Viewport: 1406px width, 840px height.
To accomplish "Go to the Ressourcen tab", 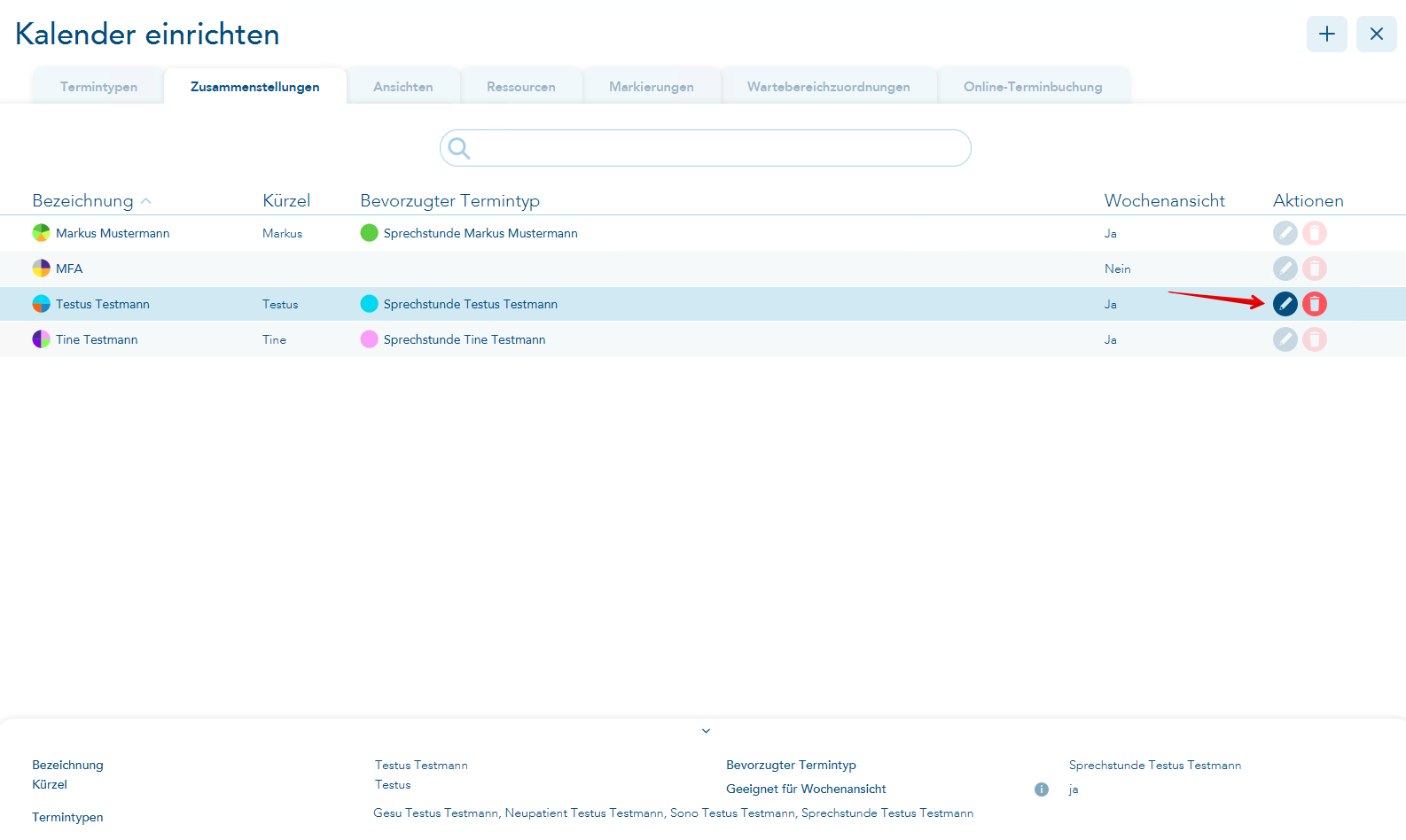I will coord(520,87).
